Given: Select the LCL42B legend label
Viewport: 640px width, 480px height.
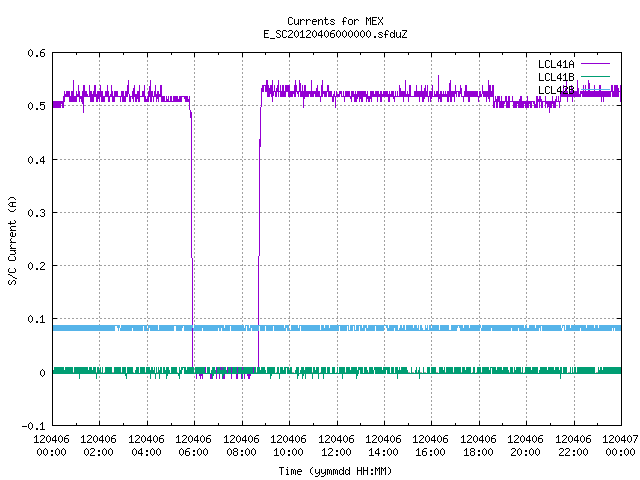Looking at the screenshot, I should coord(556,90).
